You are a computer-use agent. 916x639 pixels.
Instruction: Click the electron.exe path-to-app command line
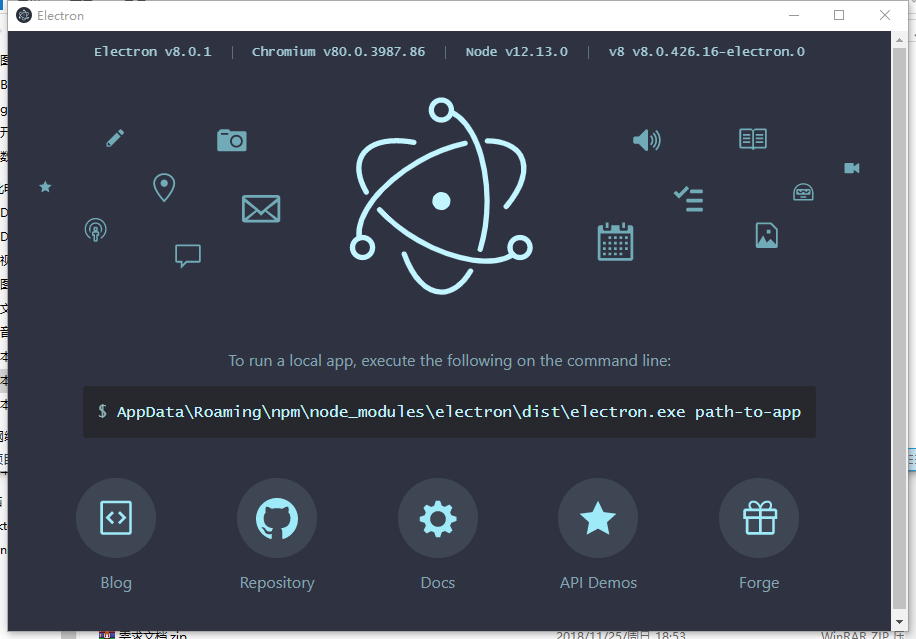(x=449, y=412)
